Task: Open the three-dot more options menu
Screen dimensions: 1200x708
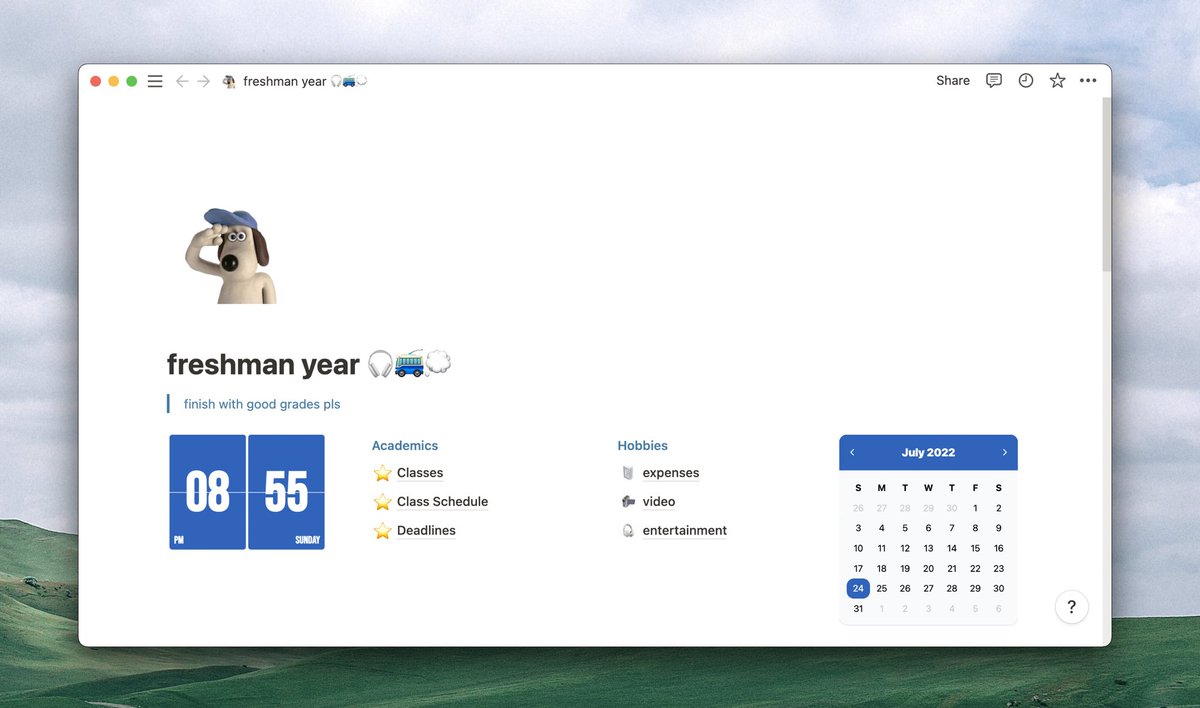Action: coord(1088,81)
